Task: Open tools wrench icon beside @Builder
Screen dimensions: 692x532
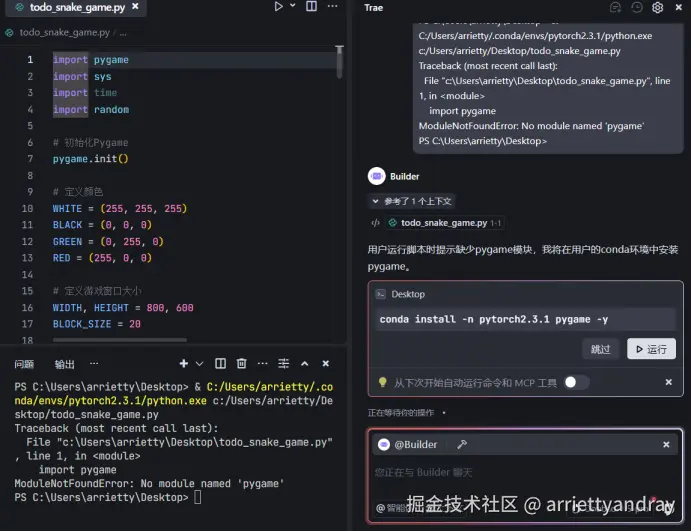Action: coord(462,445)
